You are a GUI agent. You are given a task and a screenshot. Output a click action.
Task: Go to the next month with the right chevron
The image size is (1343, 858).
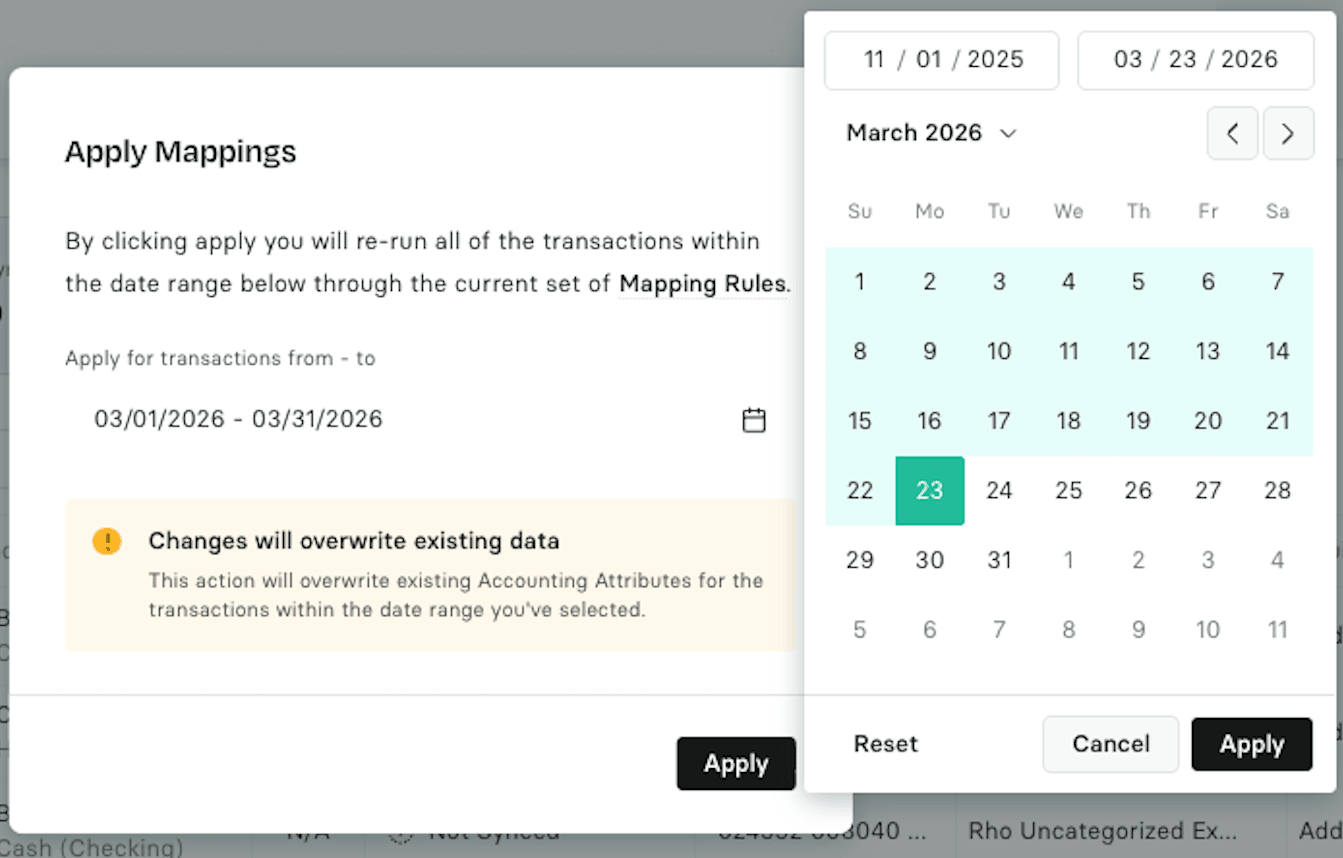(1288, 134)
